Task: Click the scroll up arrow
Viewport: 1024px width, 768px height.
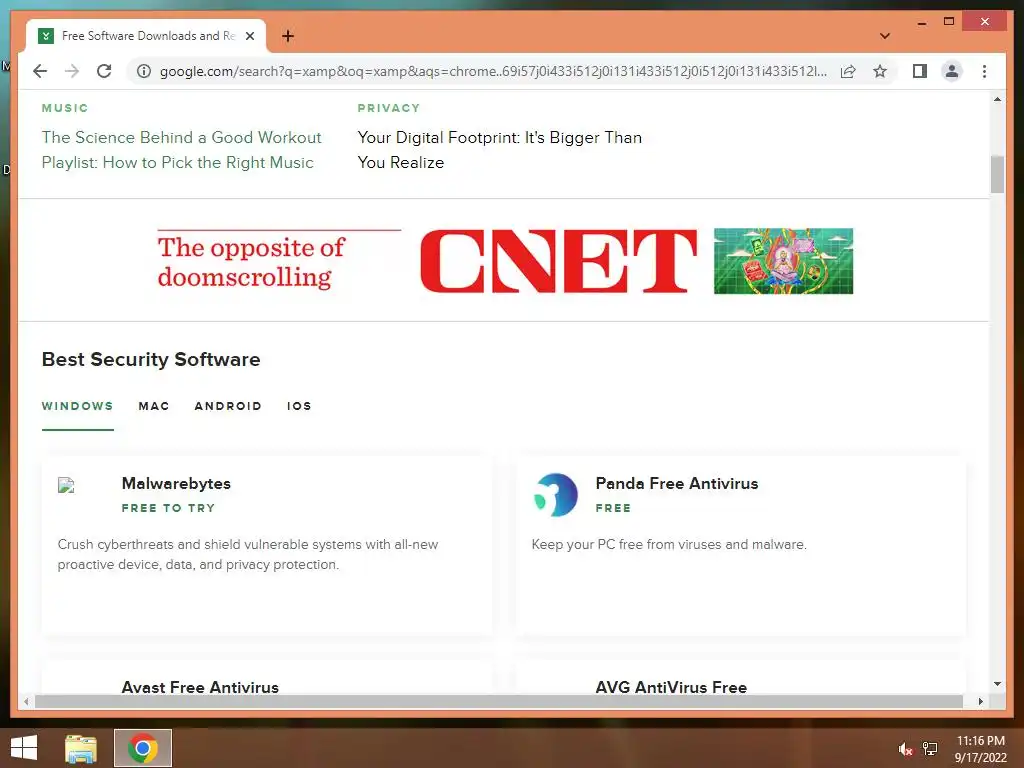Action: (997, 99)
